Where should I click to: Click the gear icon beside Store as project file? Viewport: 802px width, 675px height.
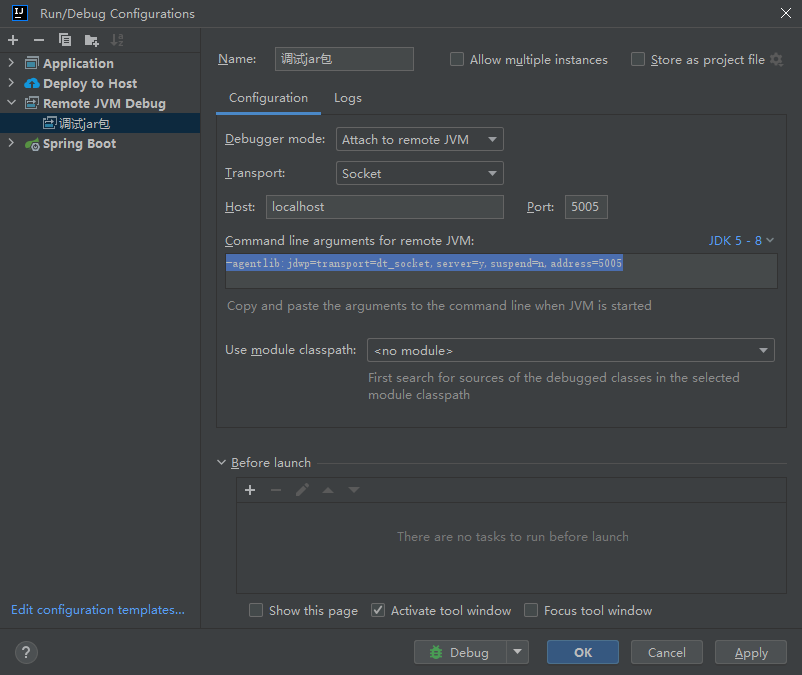tap(776, 60)
